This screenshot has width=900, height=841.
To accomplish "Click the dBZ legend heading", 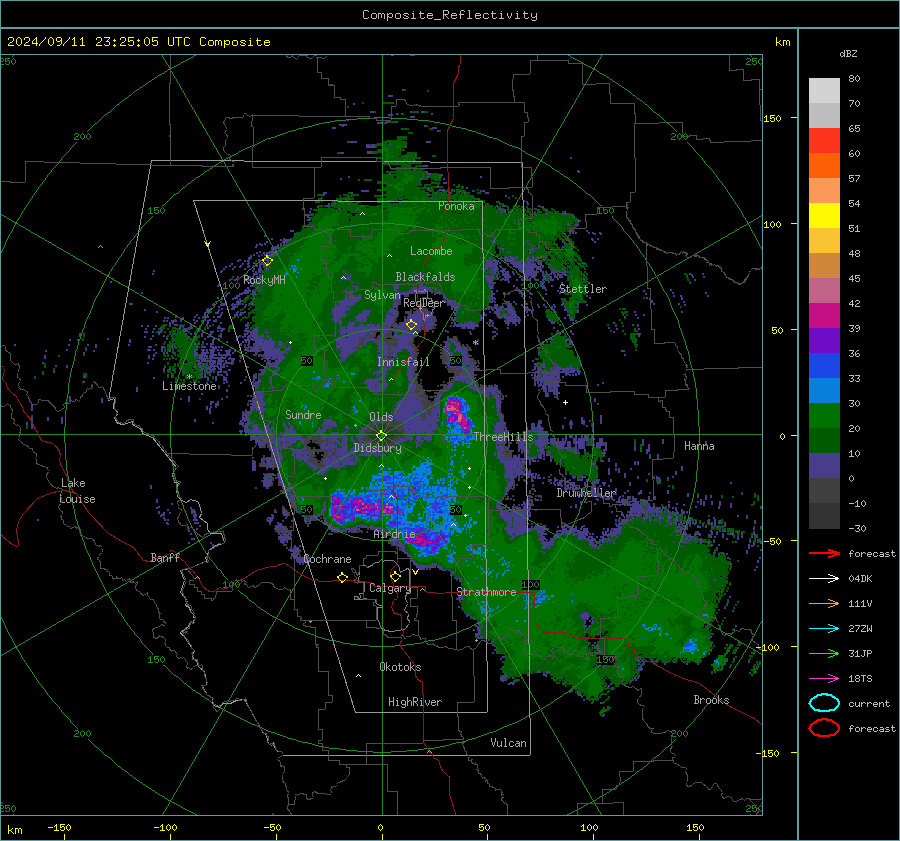I will tap(848, 53).
